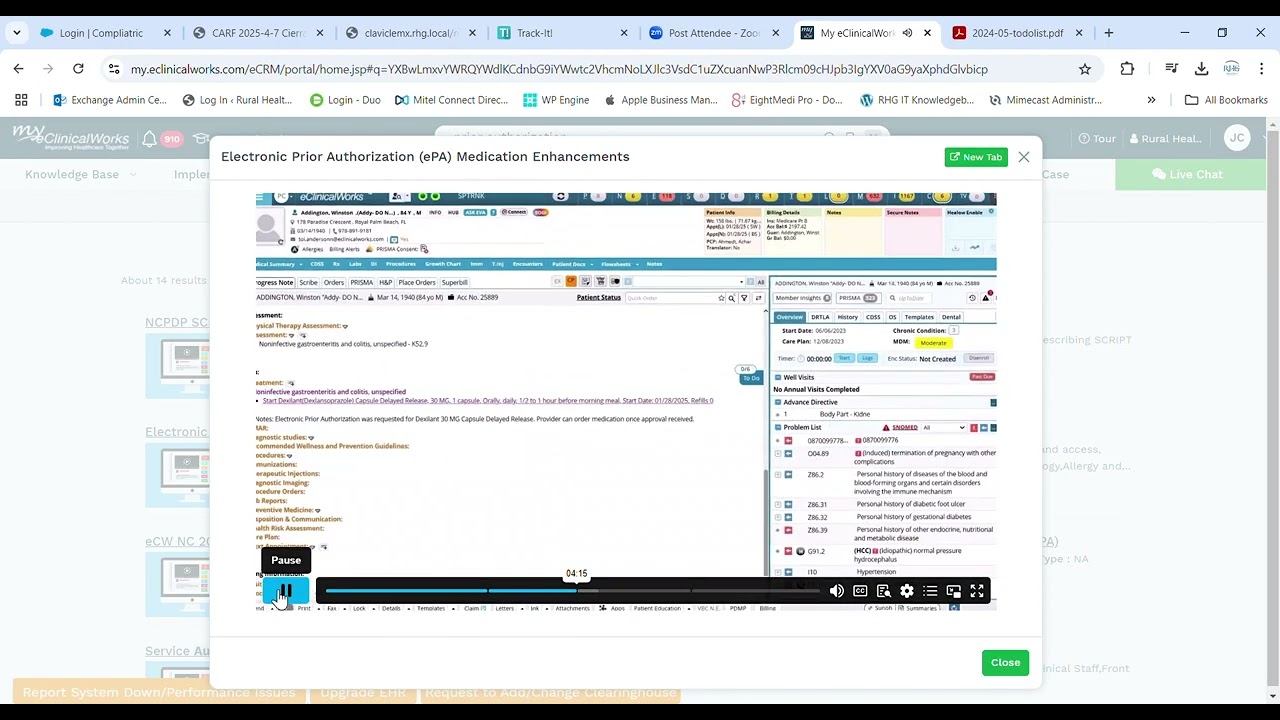Expand the Knowledge Base menu
1280x720 pixels.
coord(81,174)
